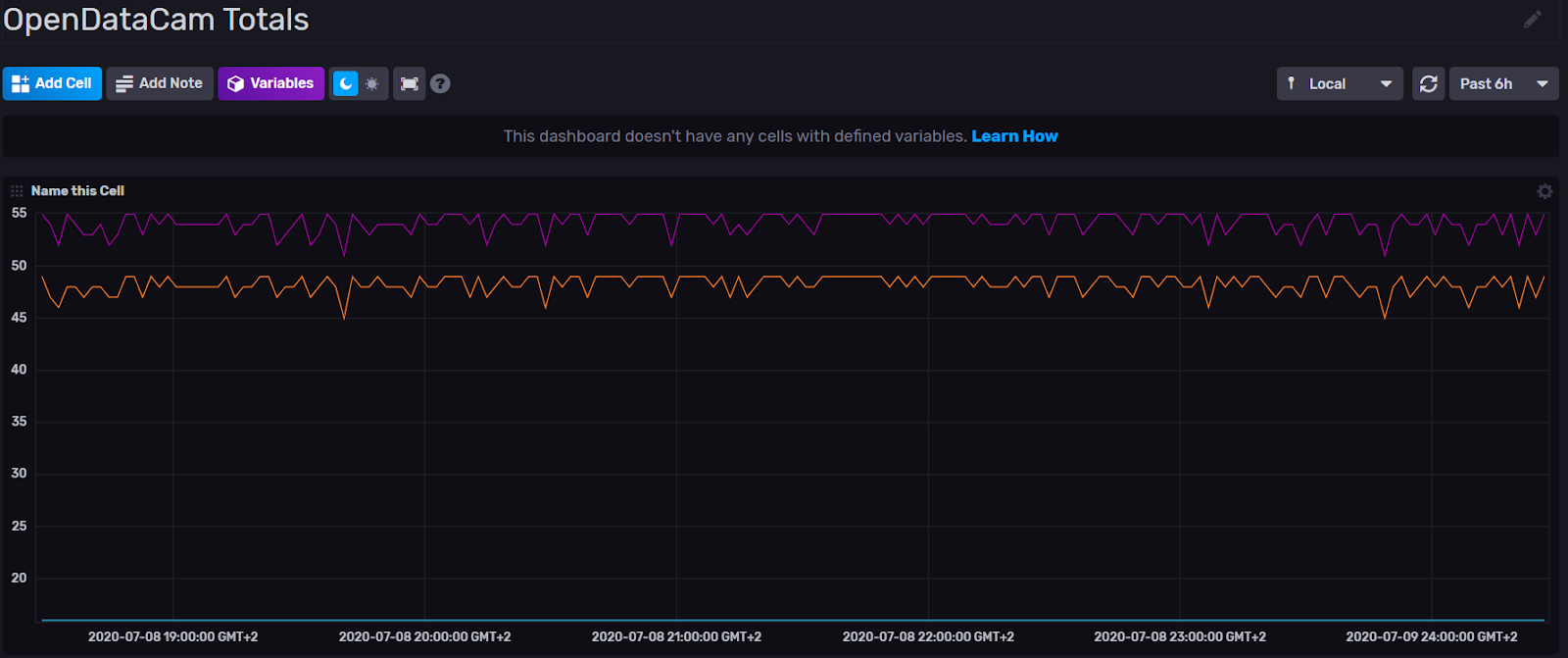Refresh the dashboard with the refresh icon
Screen dimensions: 1568x658
(x=1429, y=83)
